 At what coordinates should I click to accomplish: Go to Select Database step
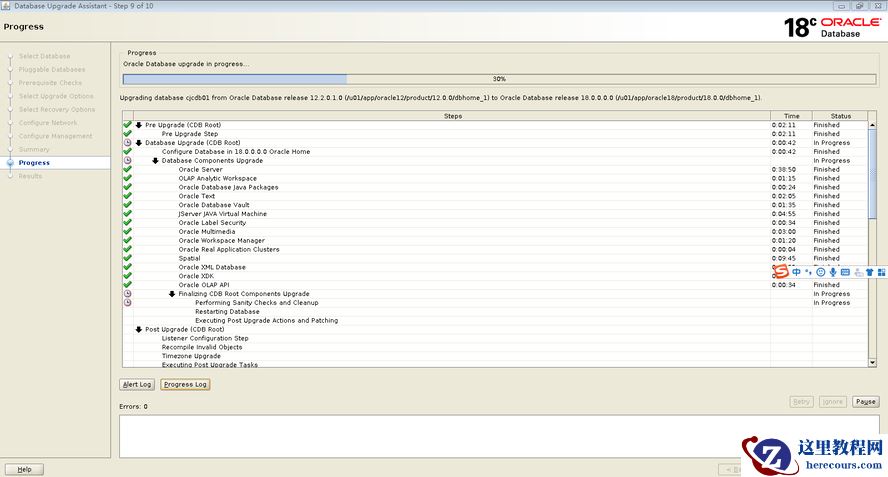[44, 56]
